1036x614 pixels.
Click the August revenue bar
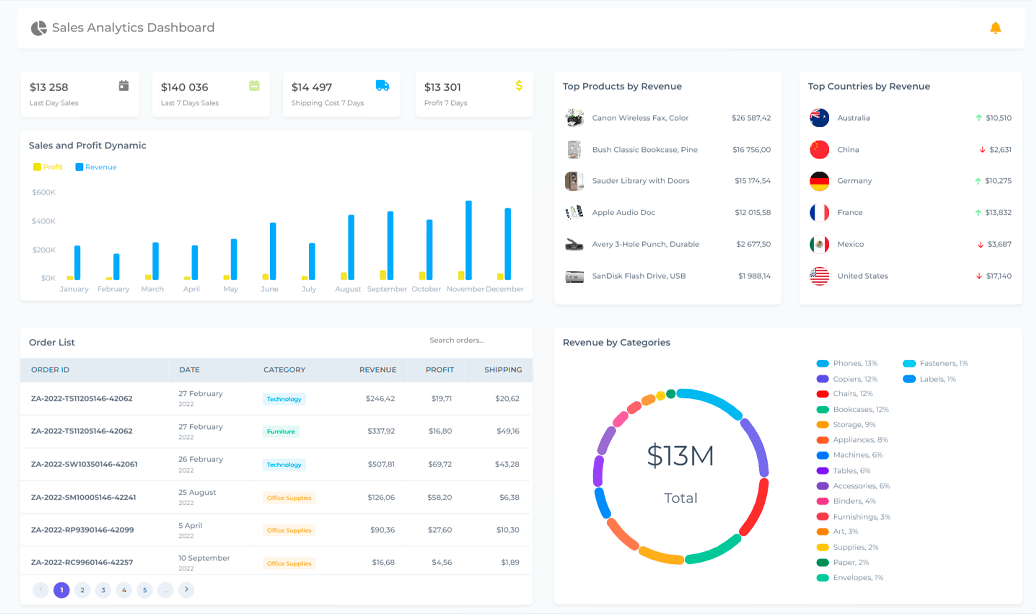click(351, 247)
